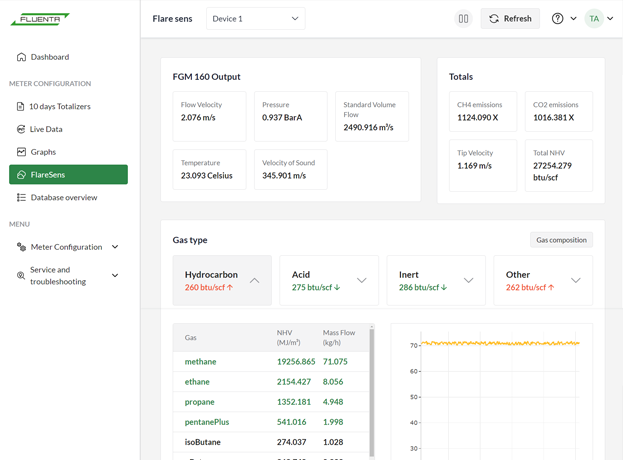This screenshot has width=623, height=460.
Task: Pause live updates with the pause button
Action: [463, 19]
